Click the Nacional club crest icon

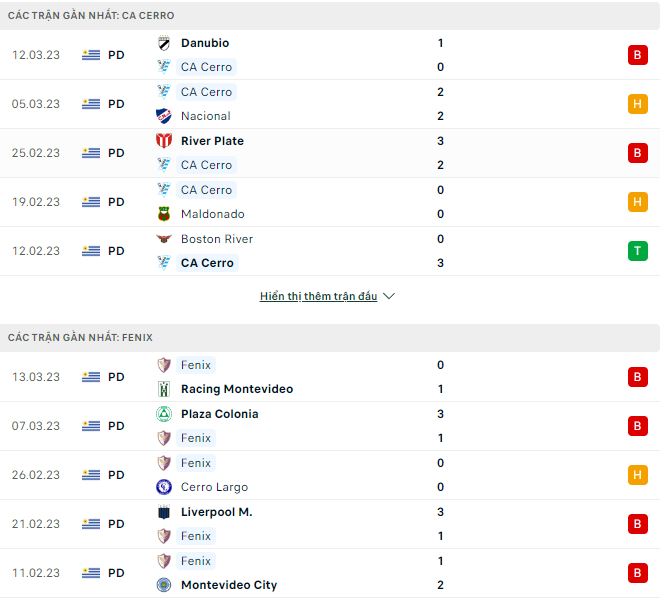pos(164,116)
